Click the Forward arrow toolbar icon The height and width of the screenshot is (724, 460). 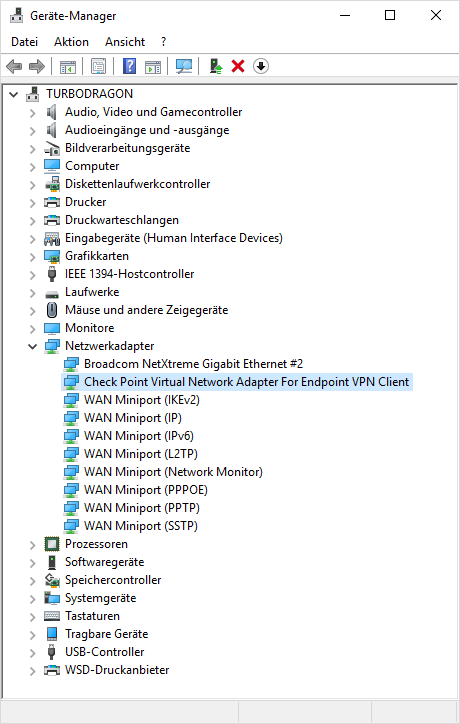36,66
